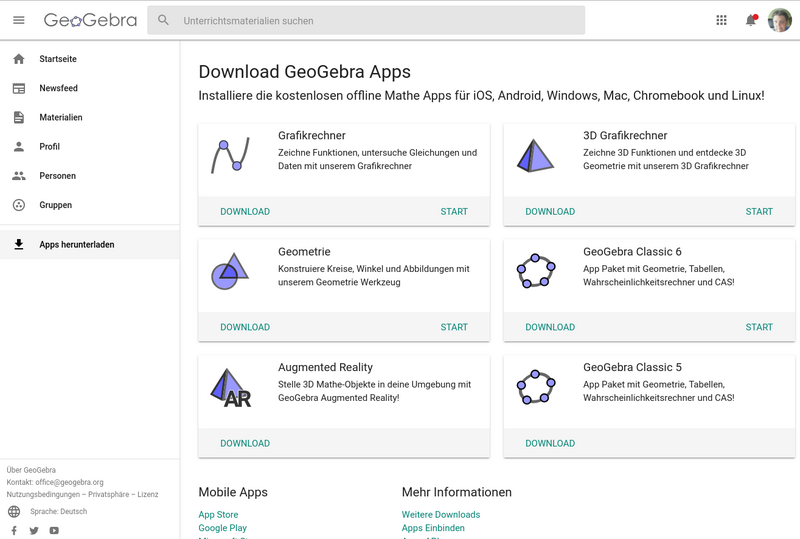Click the Grafikrechner card title
This screenshot has width=800, height=539.
tap(312, 136)
